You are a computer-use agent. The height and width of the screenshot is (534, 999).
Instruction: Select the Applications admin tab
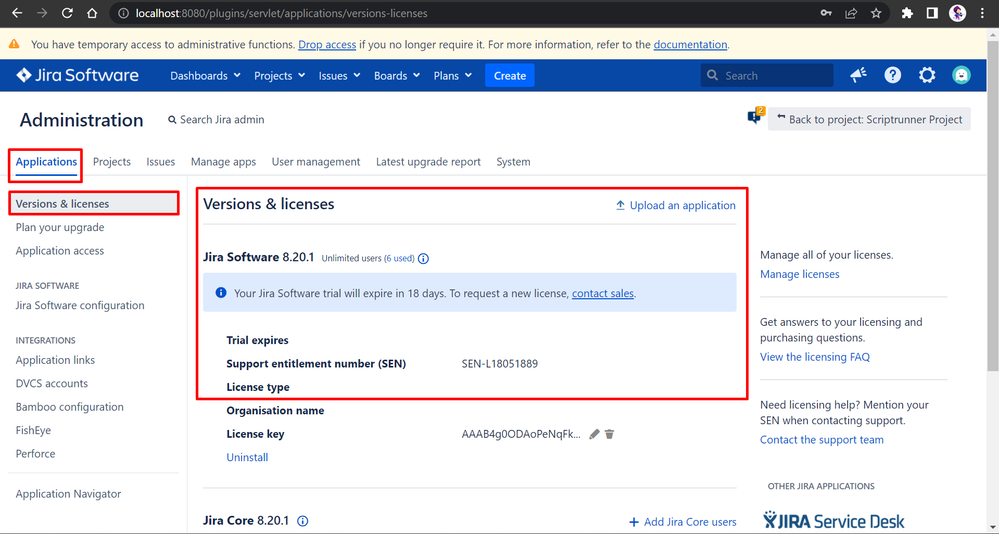coord(46,162)
